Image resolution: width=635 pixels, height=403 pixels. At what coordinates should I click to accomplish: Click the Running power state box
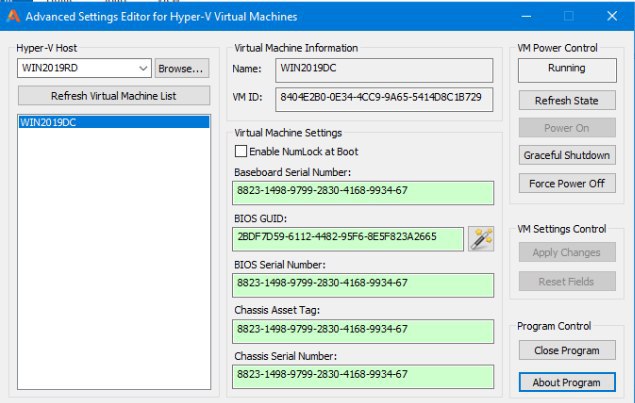click(x=567, y=70)
